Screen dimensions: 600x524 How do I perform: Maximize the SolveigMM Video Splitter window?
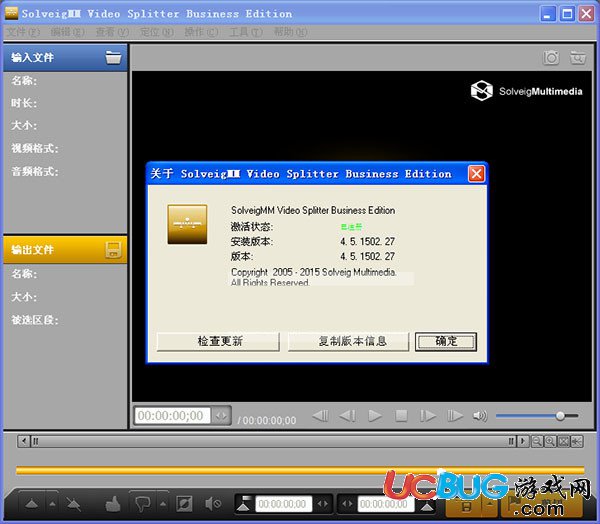pos(567,15)
